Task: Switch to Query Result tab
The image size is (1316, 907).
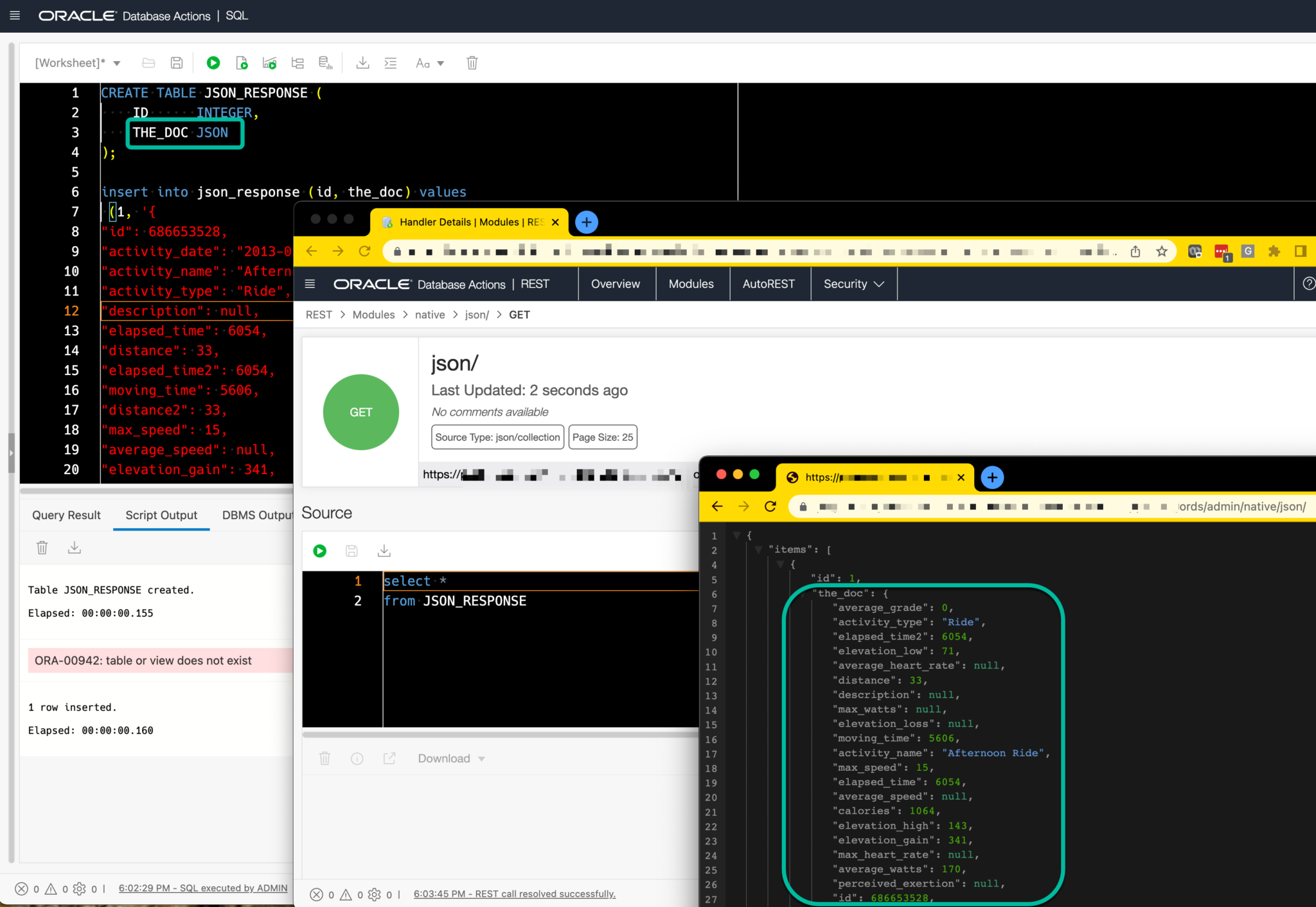Action: click(x=66, y=515)
